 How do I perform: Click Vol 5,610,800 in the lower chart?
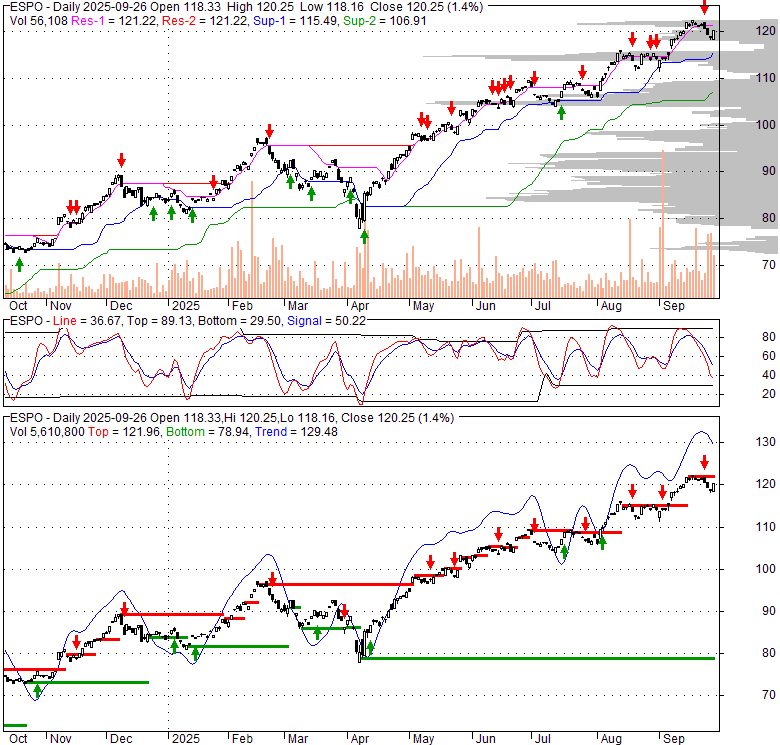47,432
